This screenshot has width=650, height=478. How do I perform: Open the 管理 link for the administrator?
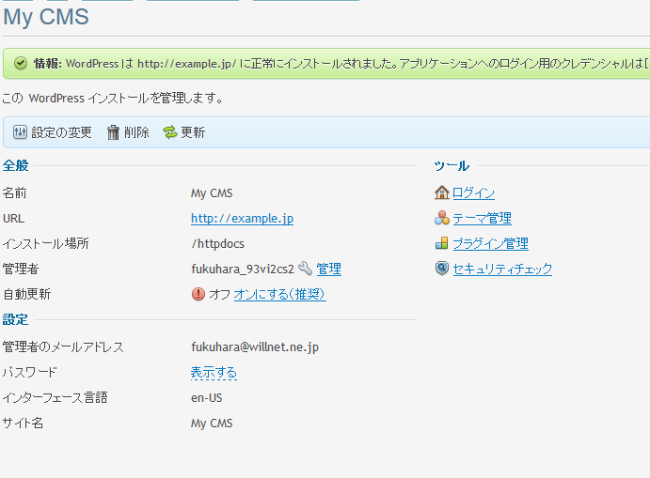tap(329, 269)
